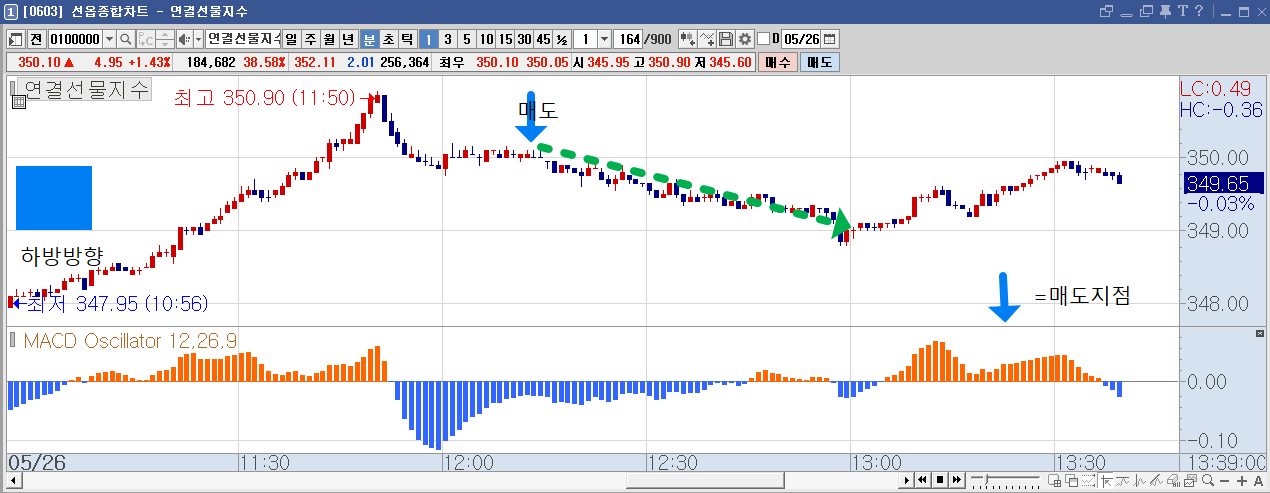The image size is (1270, 493).
Task: Switch to the 일 (daily) period tab
Action: point(291,39)
